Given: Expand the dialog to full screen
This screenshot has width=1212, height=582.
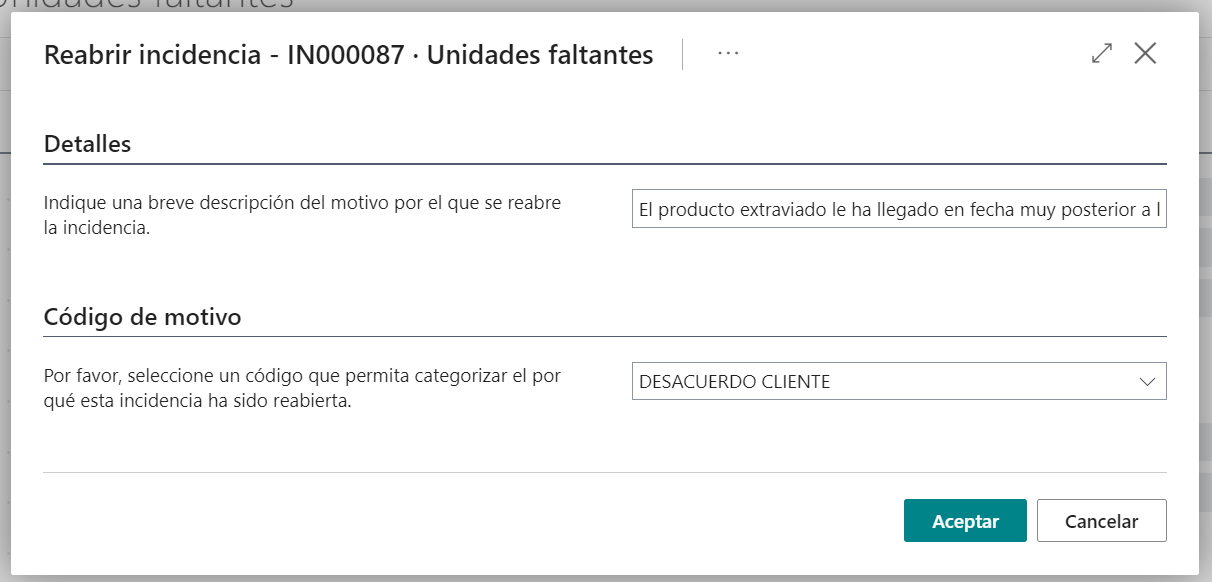Looking at the screenshot, I should [x=1102, y=54].
